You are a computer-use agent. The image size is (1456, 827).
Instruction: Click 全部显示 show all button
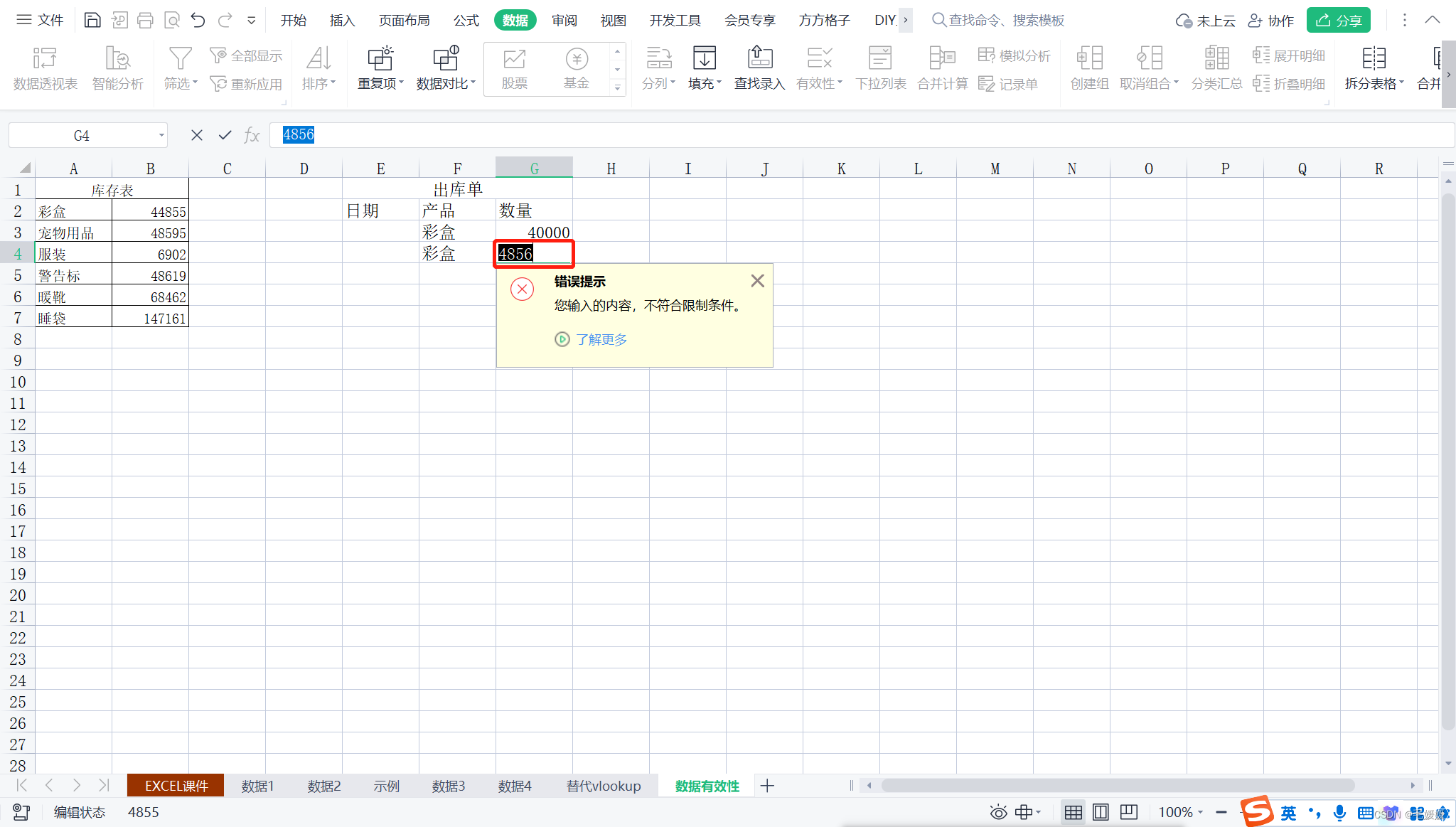246,55
